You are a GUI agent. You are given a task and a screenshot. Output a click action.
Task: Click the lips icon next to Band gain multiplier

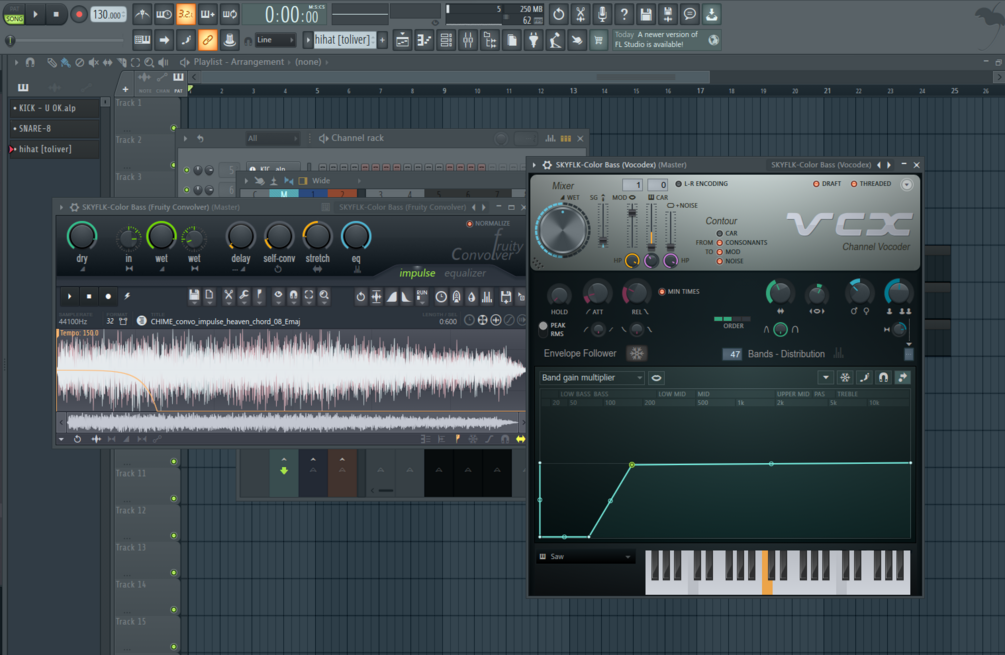[x=656, y=377]
